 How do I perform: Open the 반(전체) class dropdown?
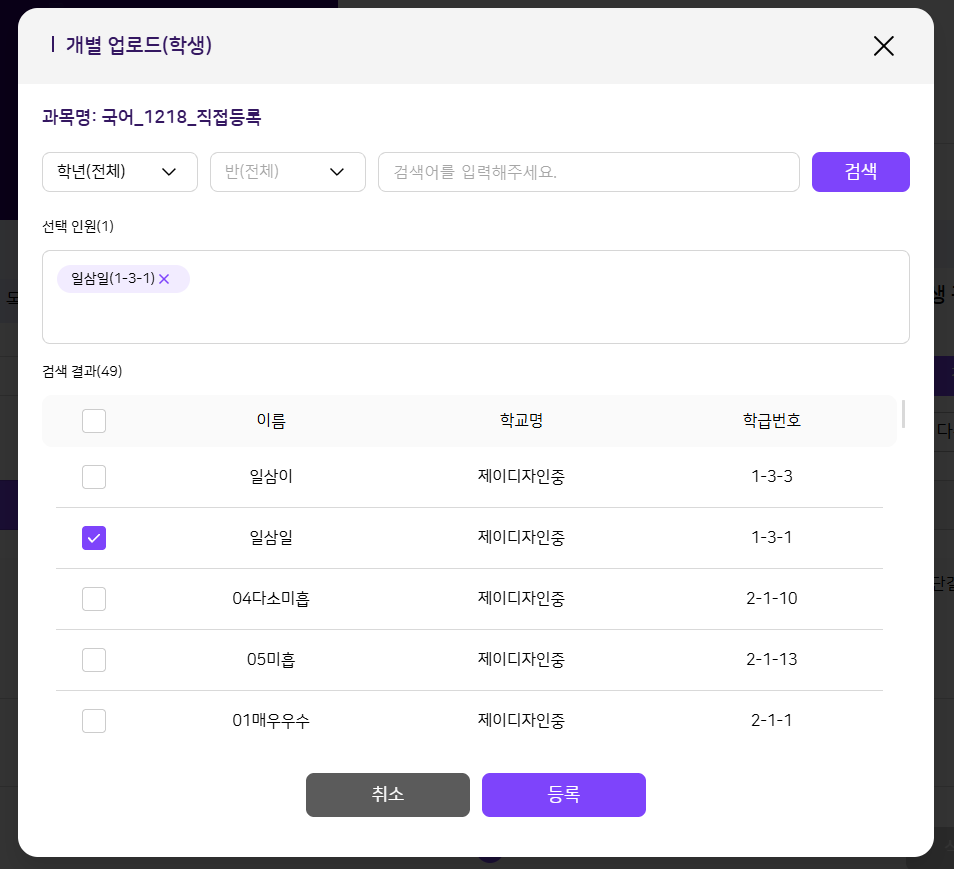pos(288,172)
